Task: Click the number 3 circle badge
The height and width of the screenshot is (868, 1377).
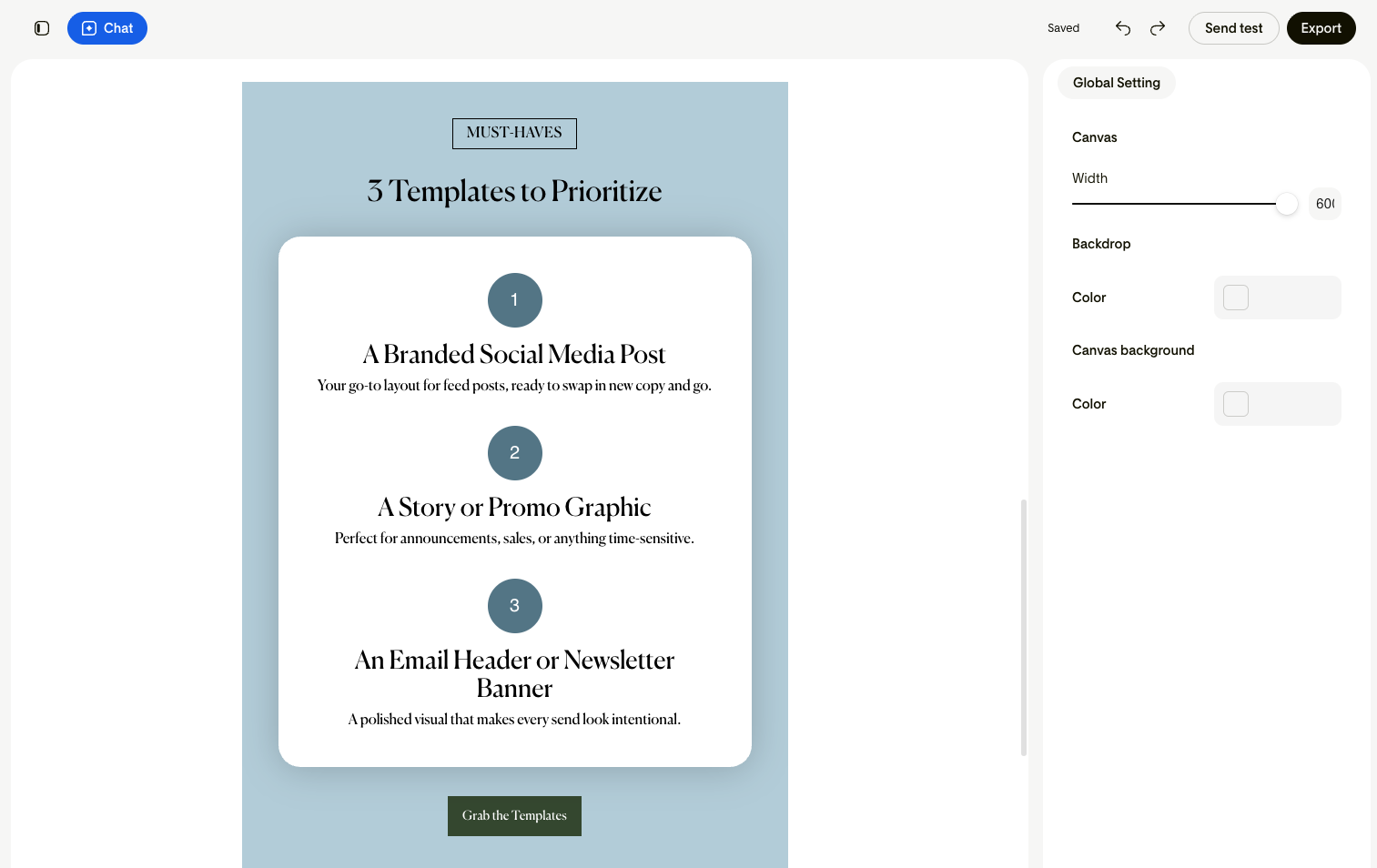Action: point(515,606)
